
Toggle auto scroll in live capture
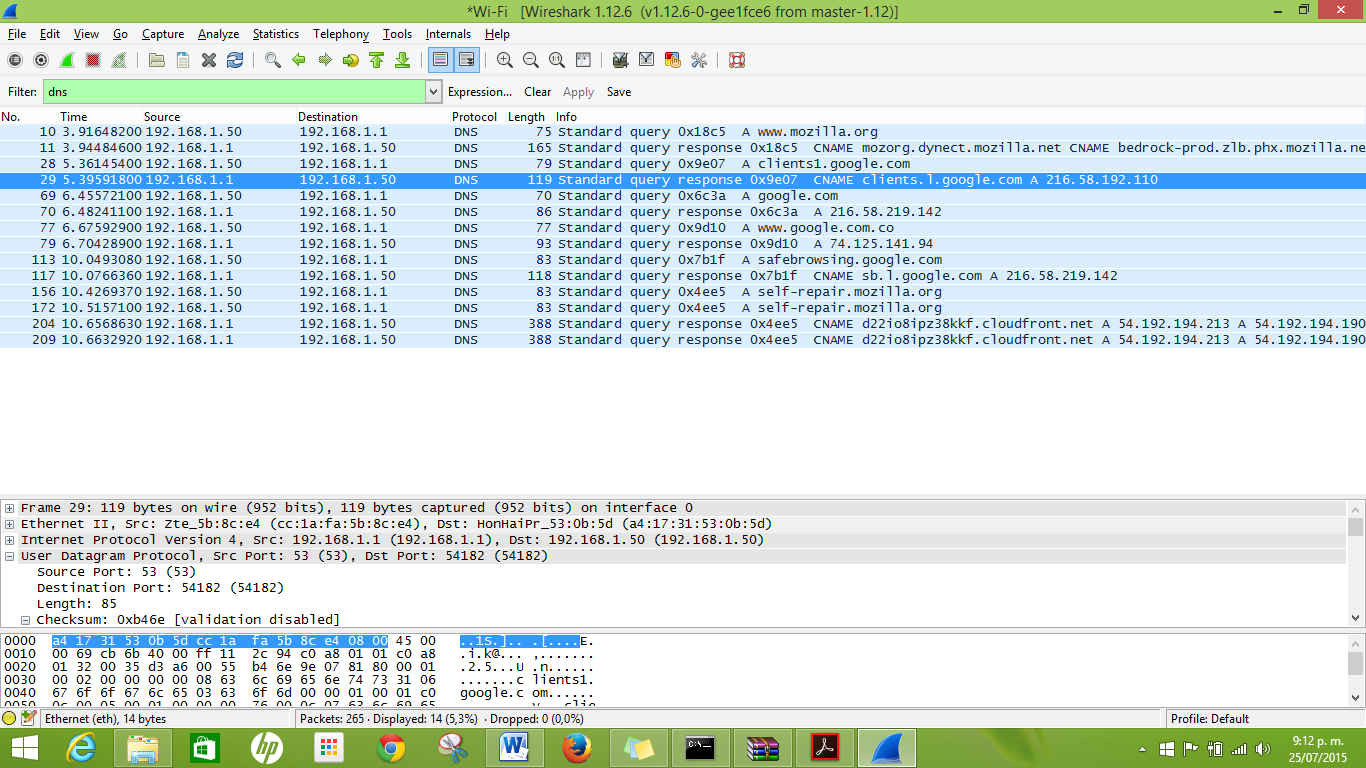466,60
